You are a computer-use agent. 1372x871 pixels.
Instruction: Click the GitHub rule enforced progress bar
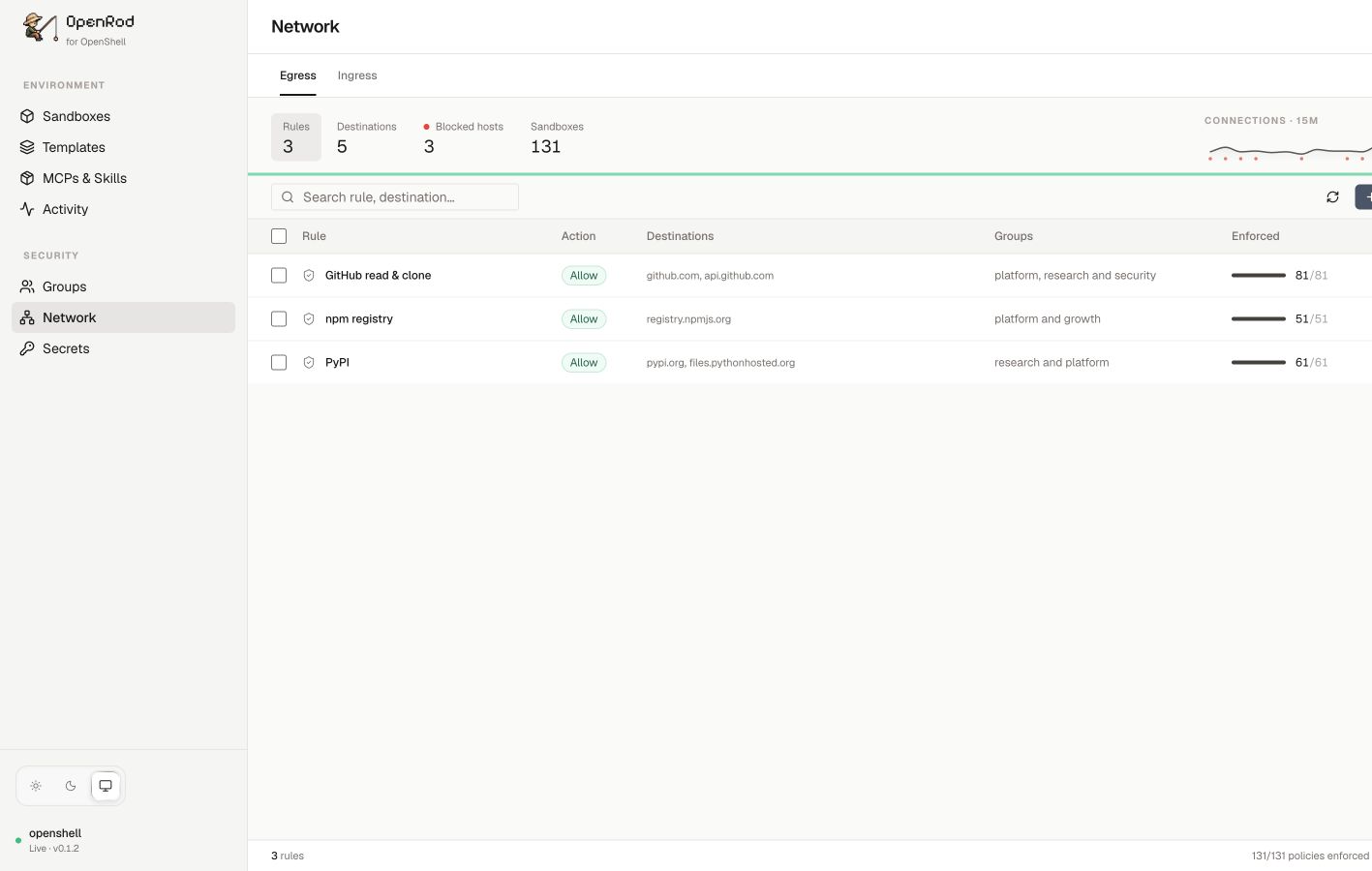1259,276
